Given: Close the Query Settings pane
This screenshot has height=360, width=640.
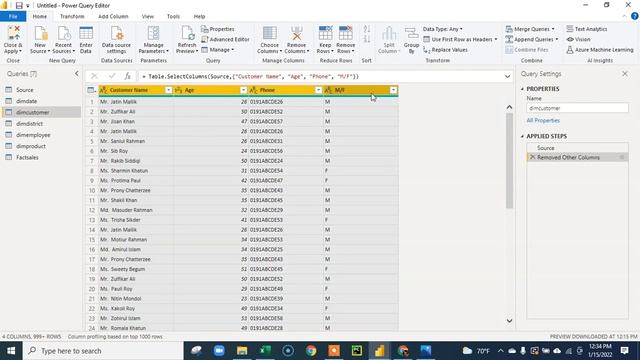Looking at the screenshot, I should (625, 73).
